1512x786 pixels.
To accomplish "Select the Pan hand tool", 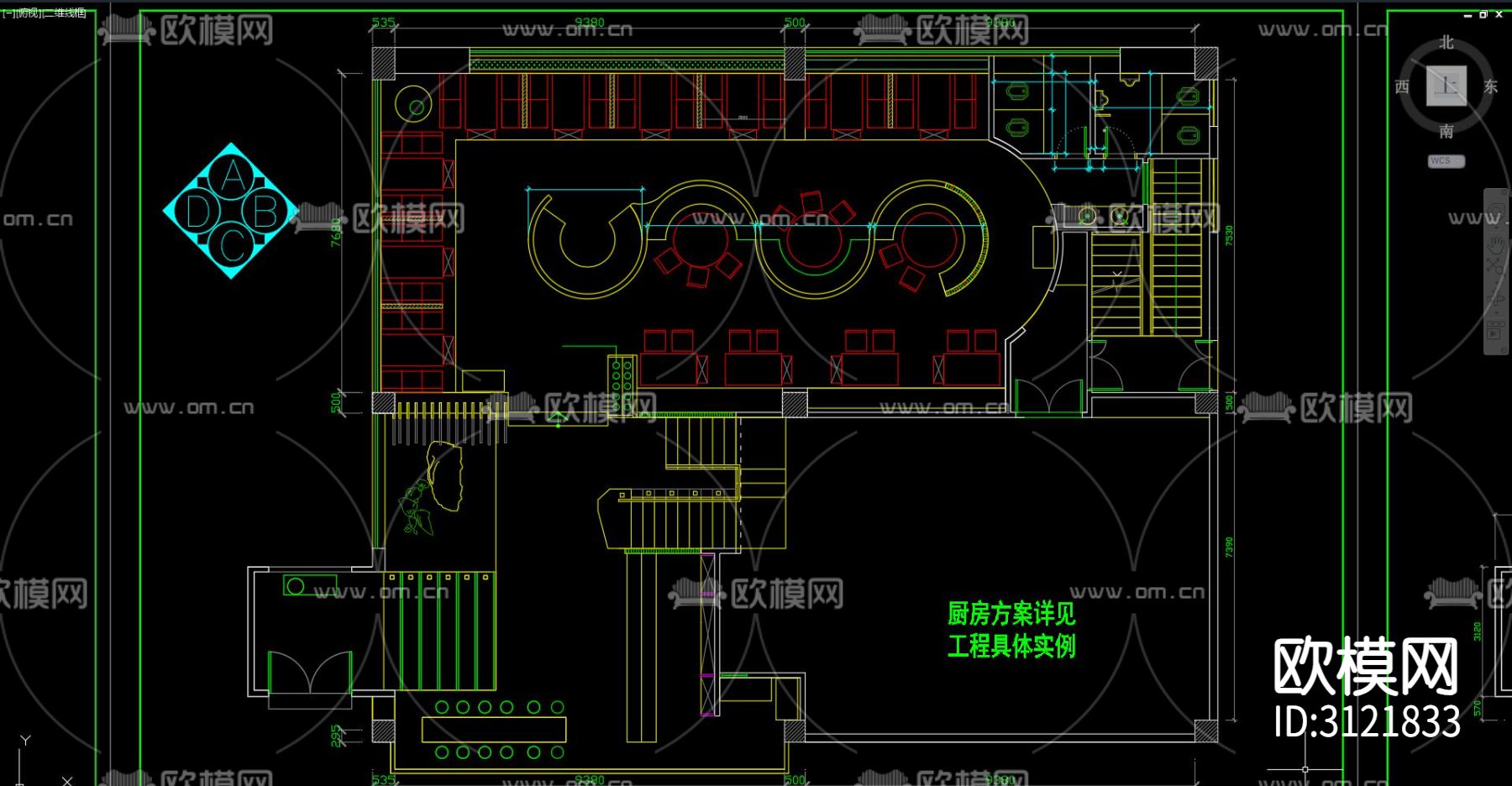I will click(x=1496, y=244).
